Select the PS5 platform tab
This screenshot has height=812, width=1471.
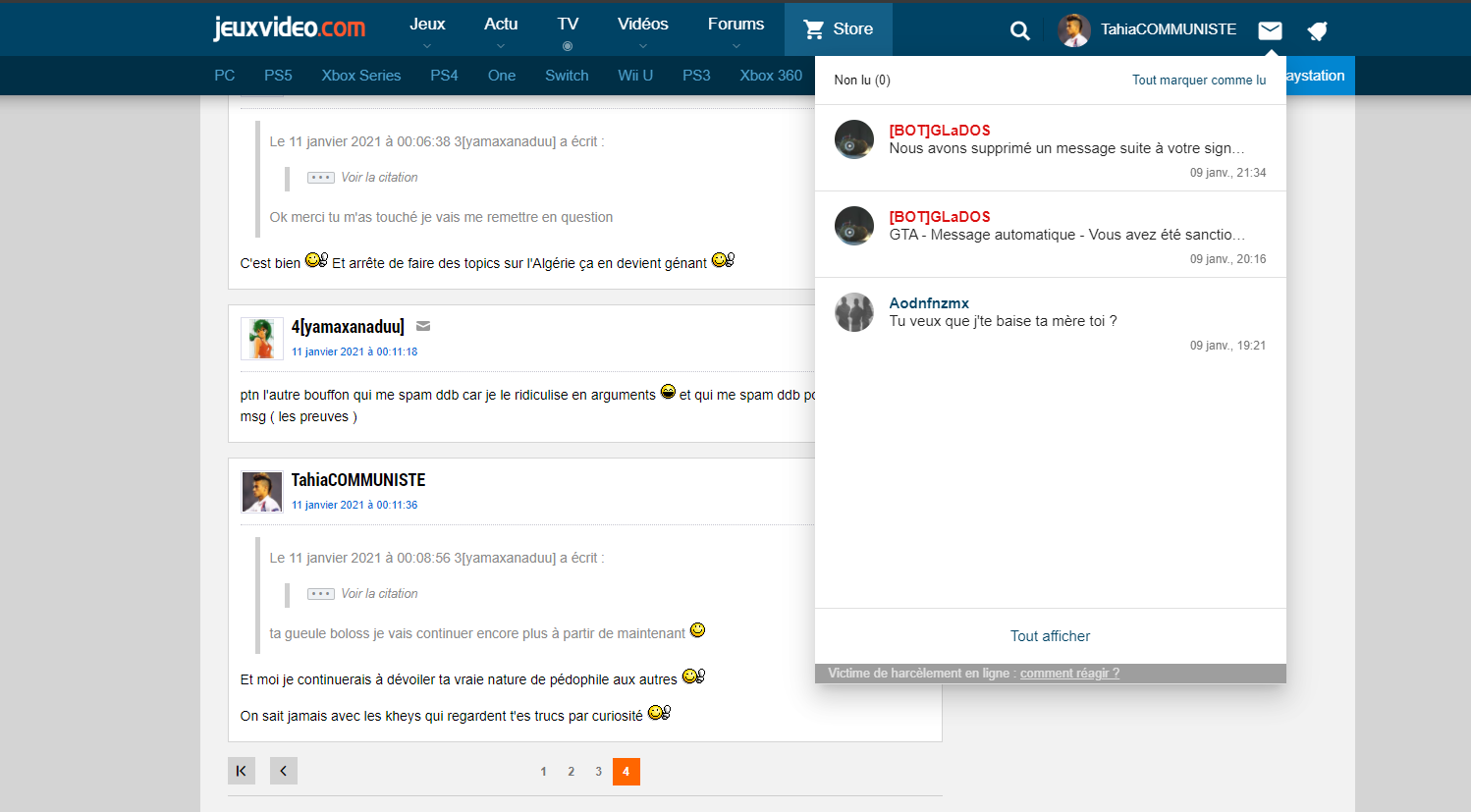tap(278, 76)
